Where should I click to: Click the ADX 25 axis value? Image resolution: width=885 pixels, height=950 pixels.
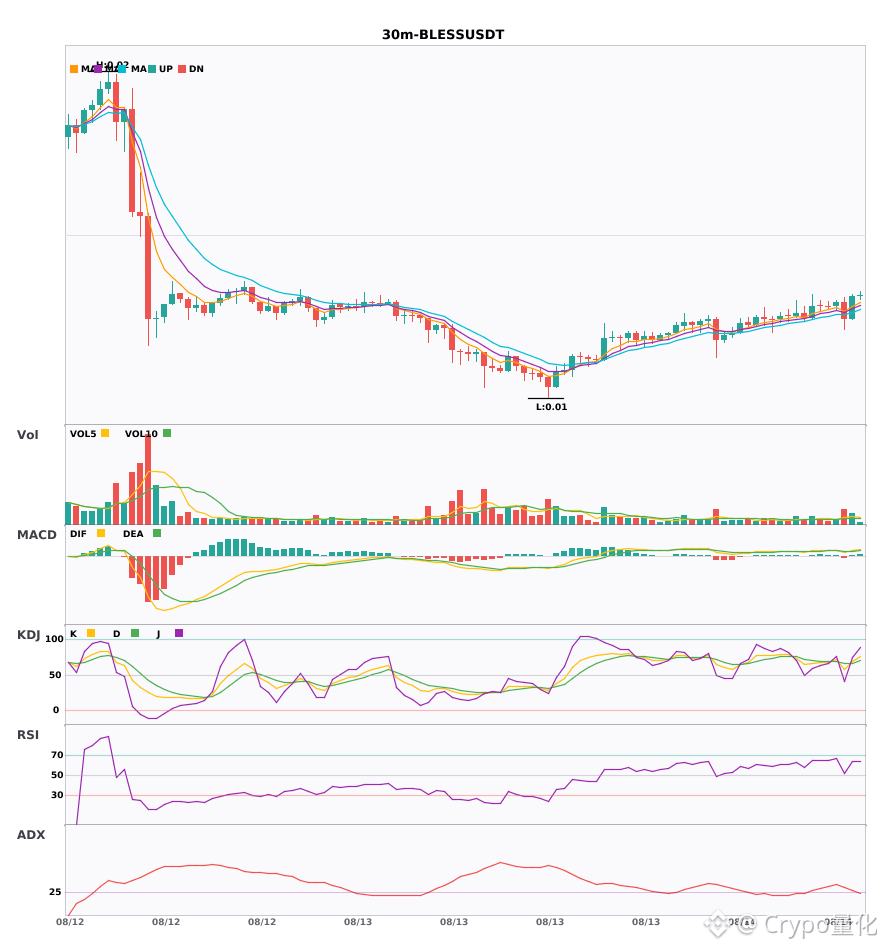click(55, 892)
